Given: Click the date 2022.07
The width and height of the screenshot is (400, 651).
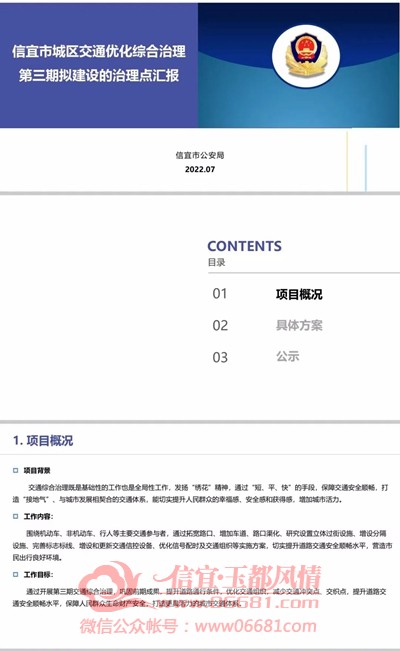Looking at the screenshot, I should (x=200, y=169).
